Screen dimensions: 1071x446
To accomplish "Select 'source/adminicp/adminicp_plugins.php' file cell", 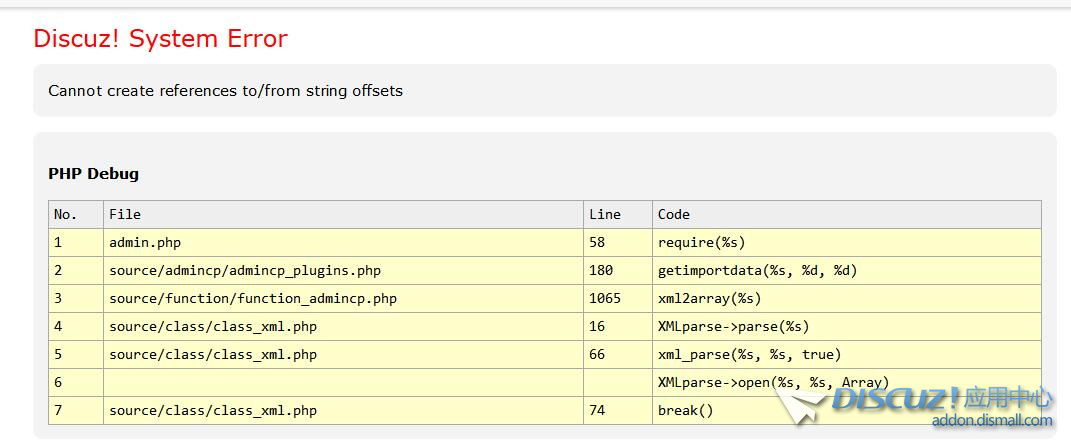I will (x=344, y=270).
